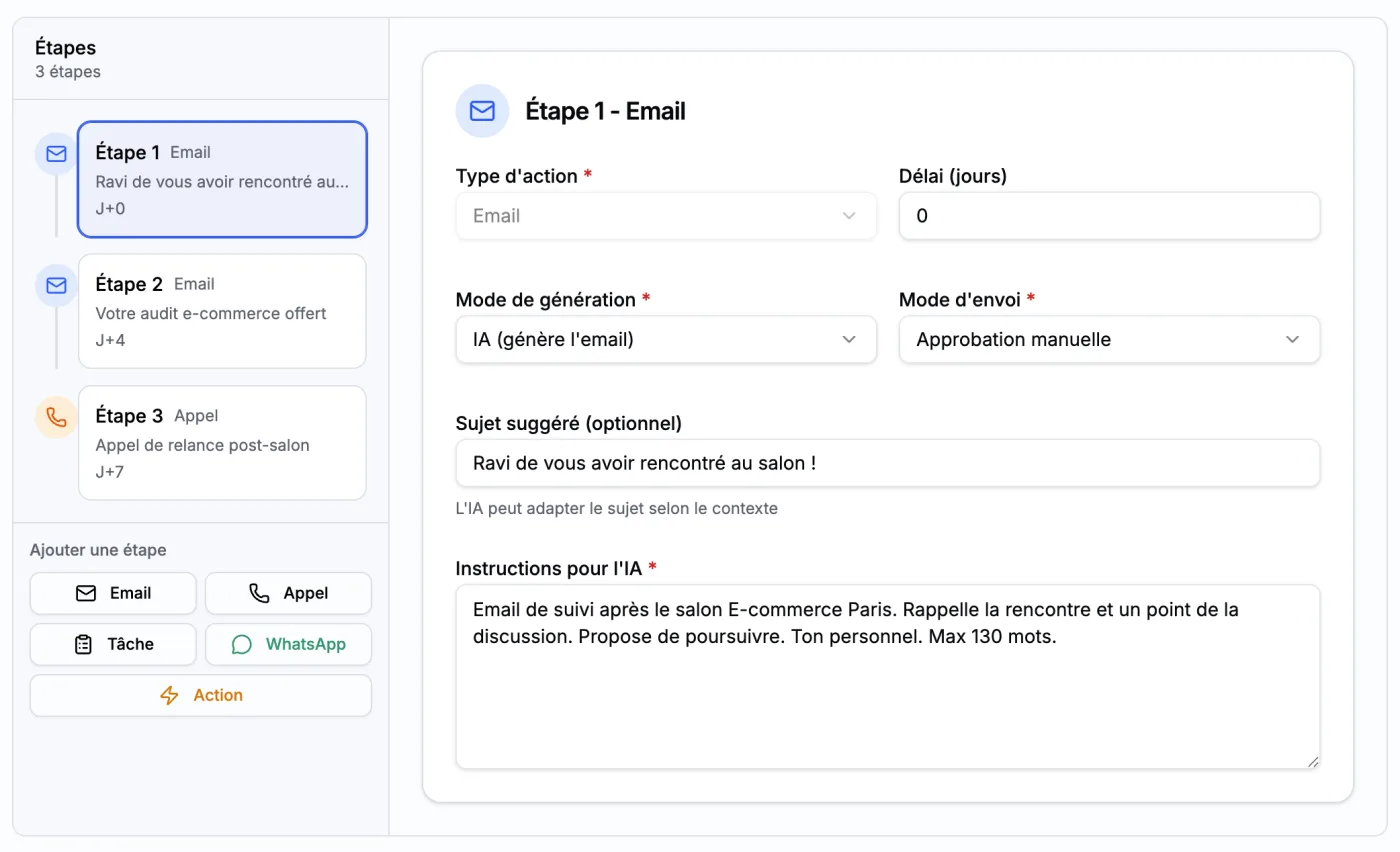Image resolution: width=1400 pixels, height=852 pixels.
Task: Select the Étape 1 Email step card
Action: point(222,180)
